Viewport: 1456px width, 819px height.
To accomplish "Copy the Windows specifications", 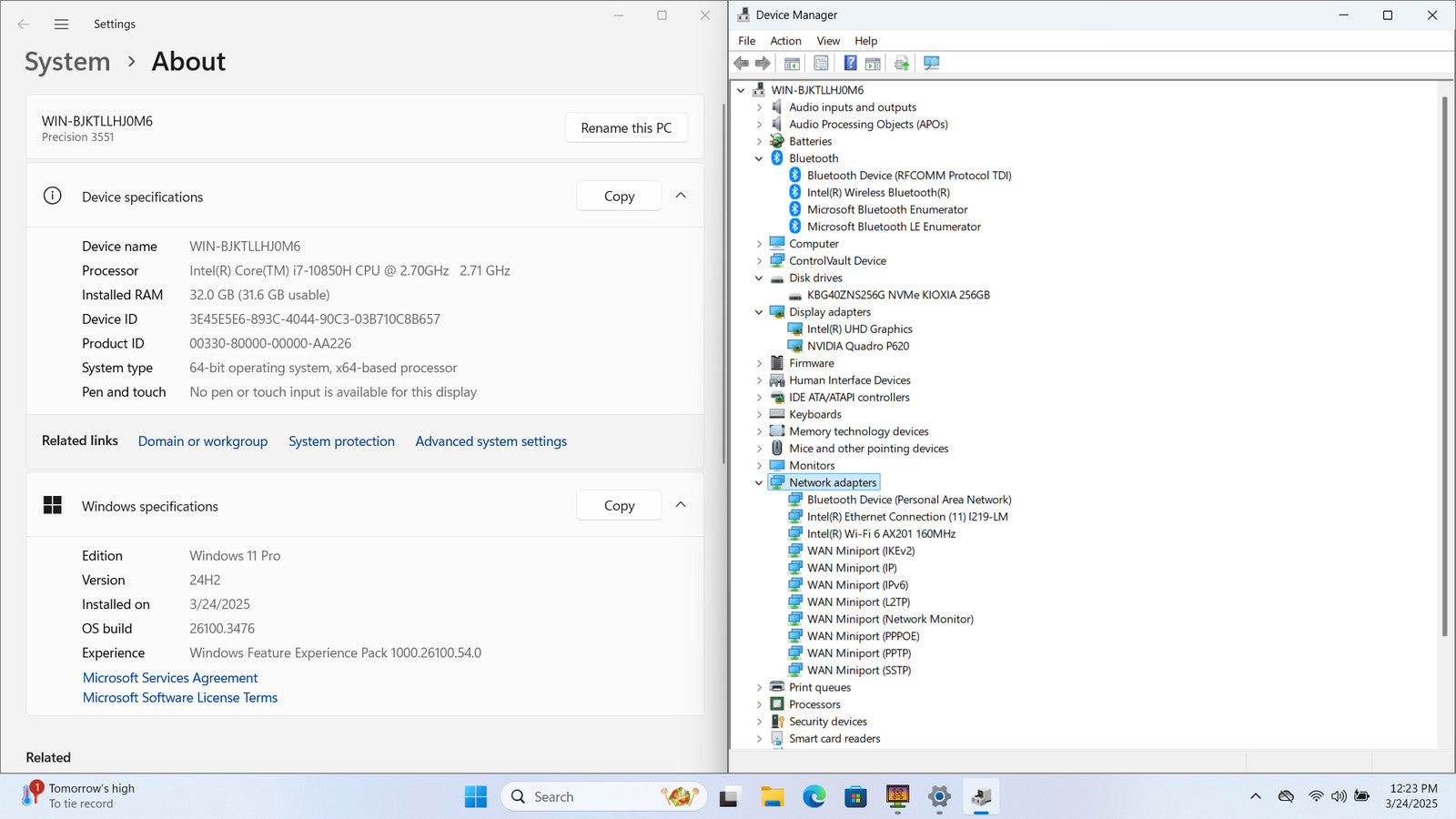I will pyautogui.click(x=619, y=505).
